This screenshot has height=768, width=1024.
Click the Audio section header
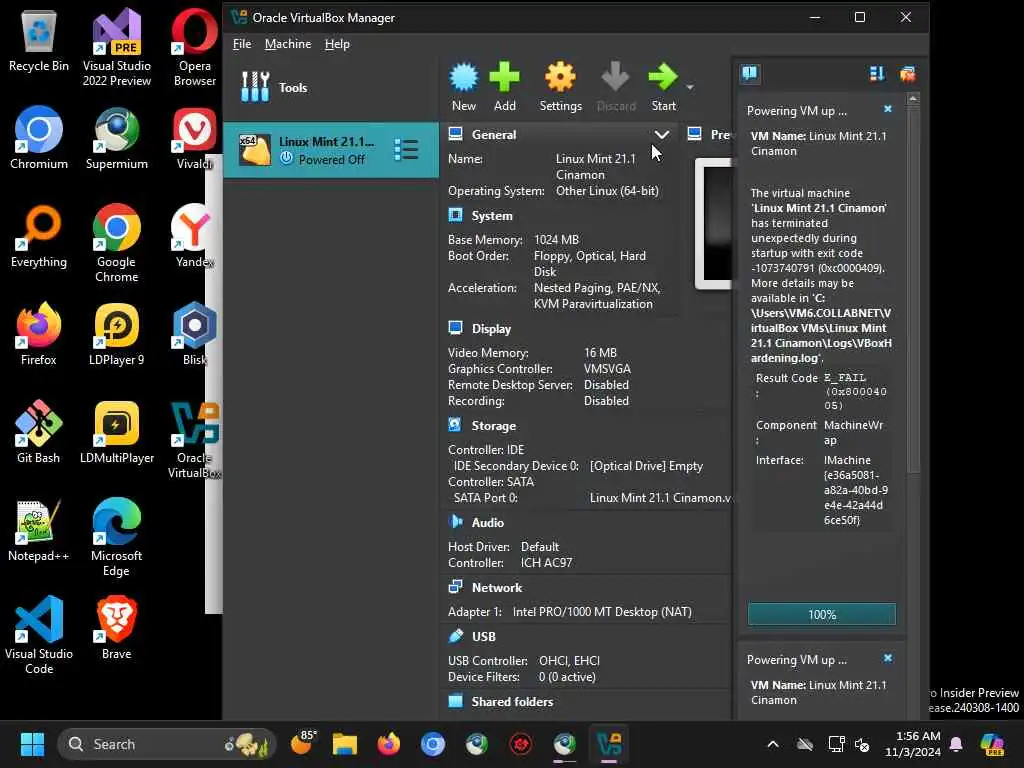[x=487, y=522]
